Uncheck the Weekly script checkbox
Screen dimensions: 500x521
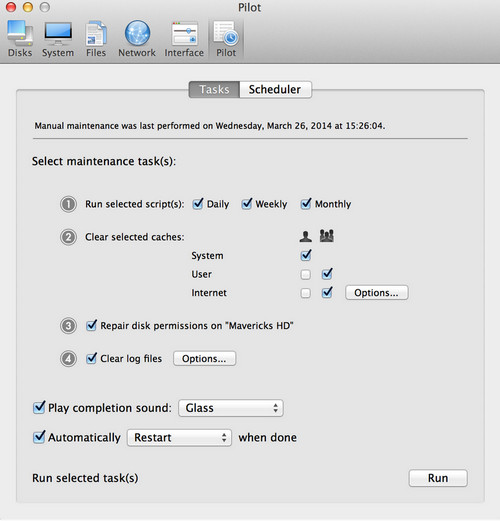[x=246, y=204]
